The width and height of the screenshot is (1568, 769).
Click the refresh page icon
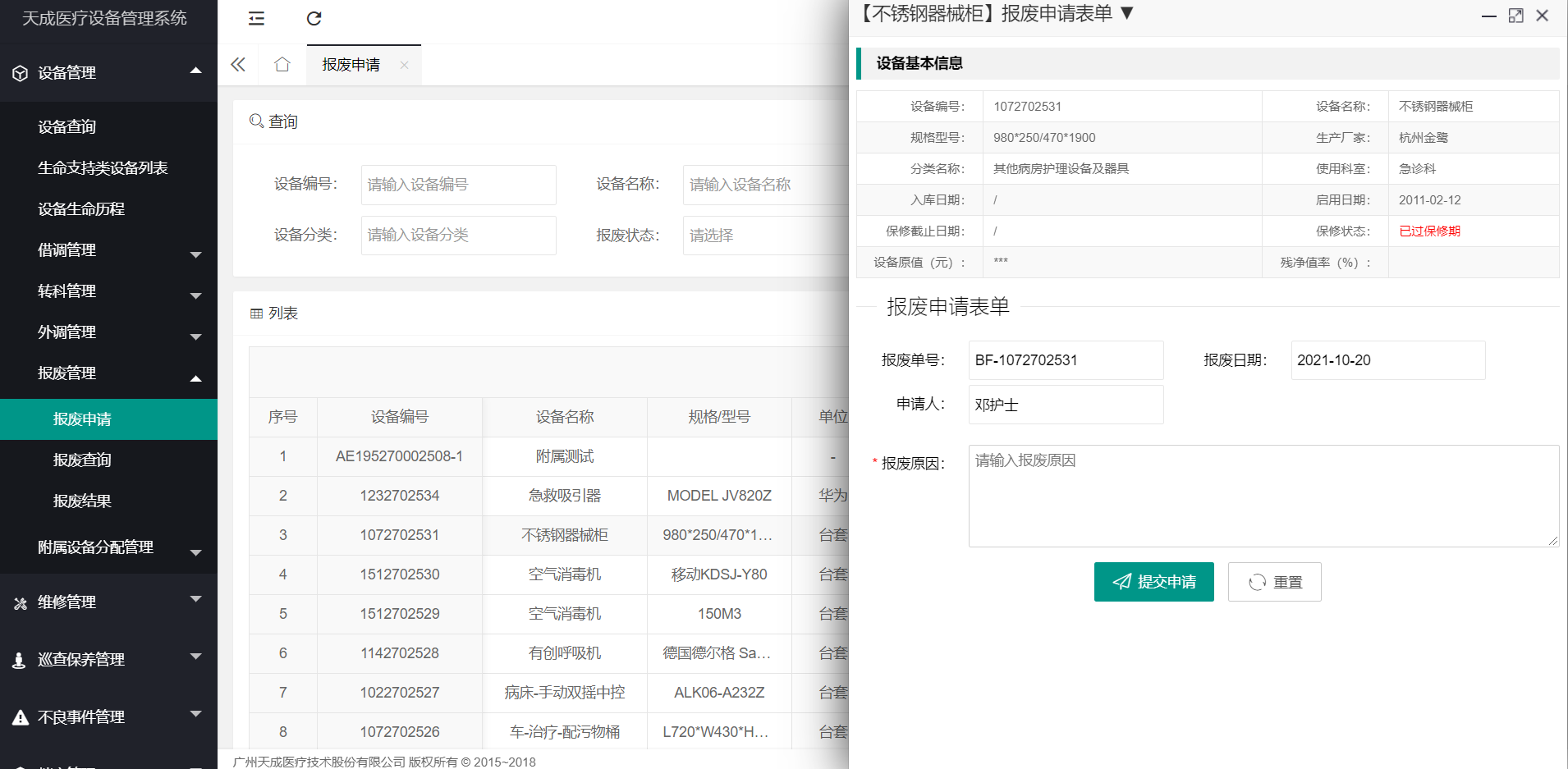click(x=314, y=18)
